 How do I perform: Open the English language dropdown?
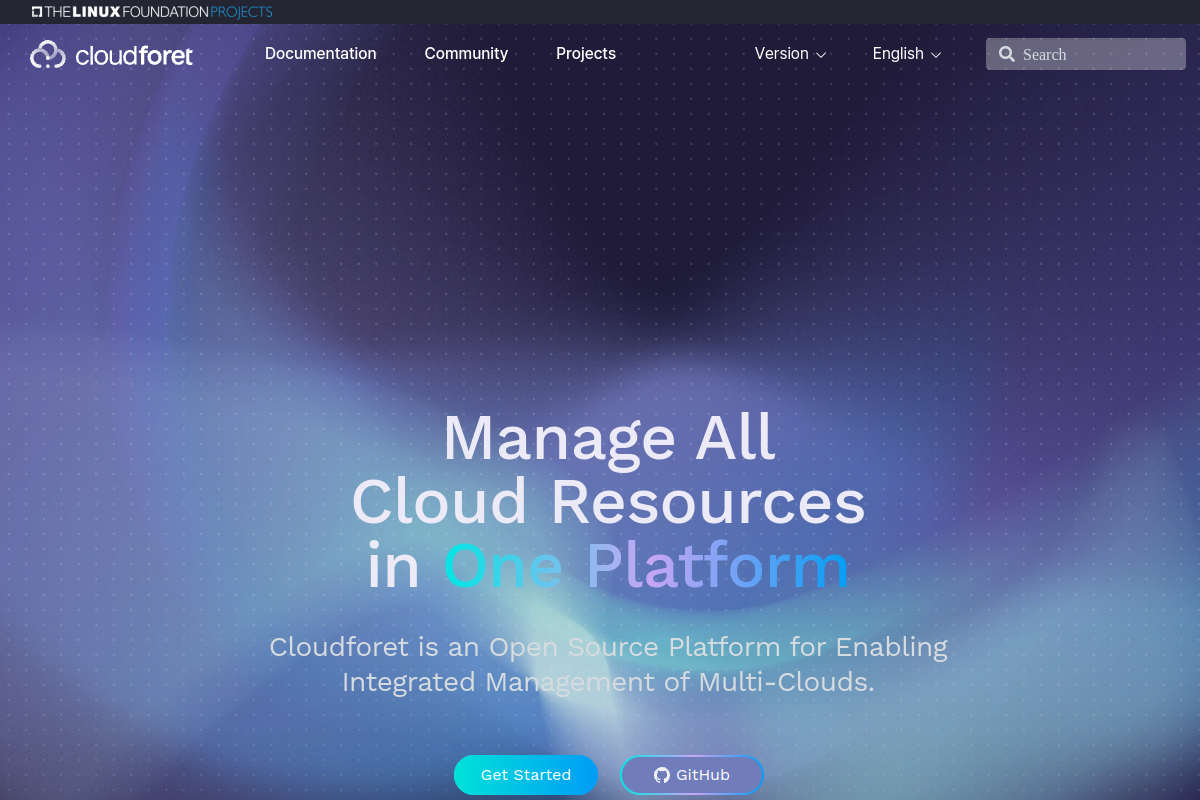pos(907,54)
